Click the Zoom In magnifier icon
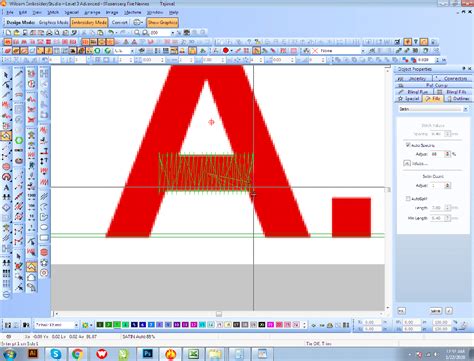The width and height of the screenshot is (474, 361). (137, 33)
